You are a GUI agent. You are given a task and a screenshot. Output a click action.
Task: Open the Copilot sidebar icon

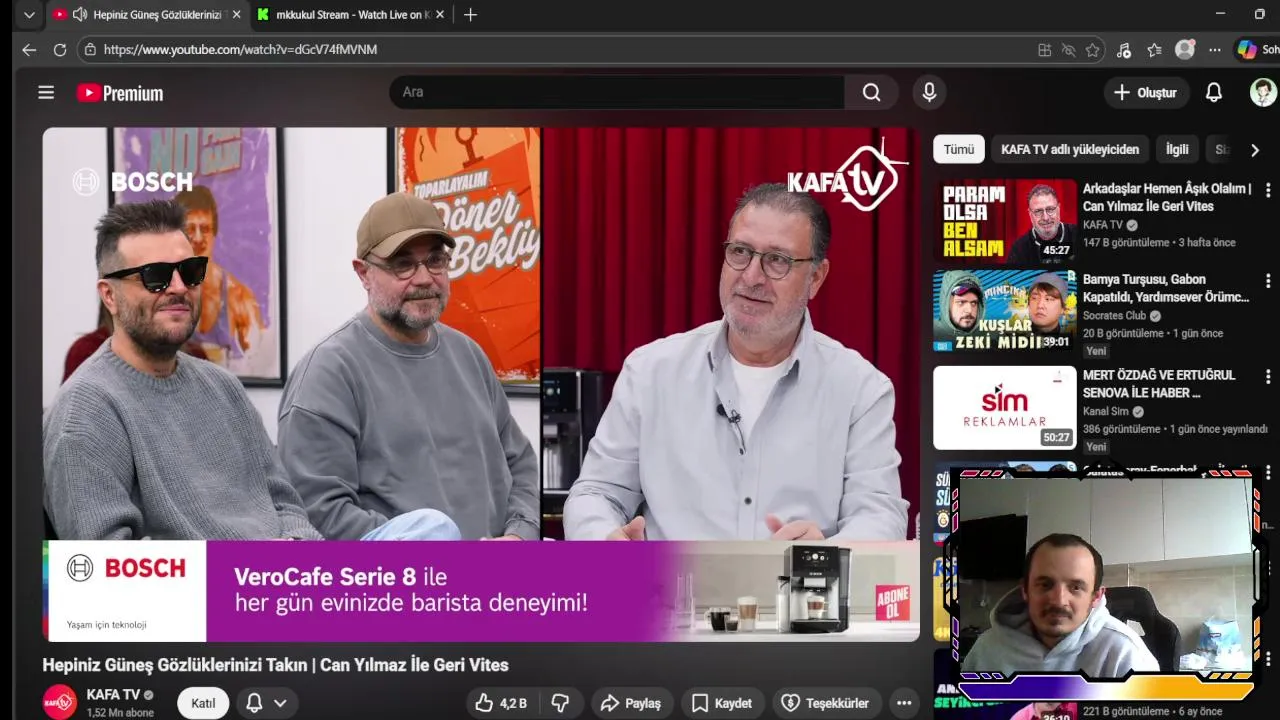click(x=1246, y=49)
